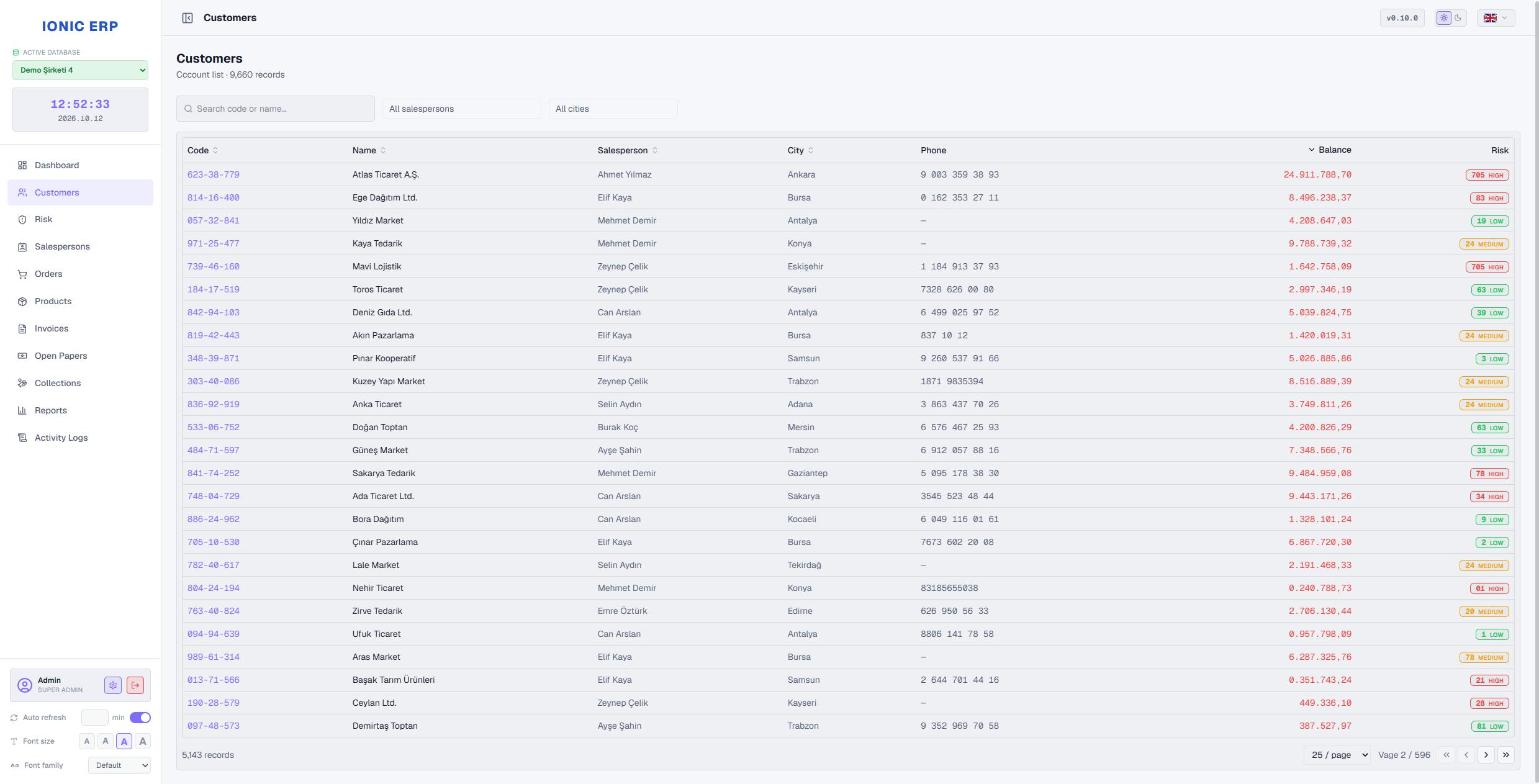Open customer code 623-38-779 link

[213, 175]
